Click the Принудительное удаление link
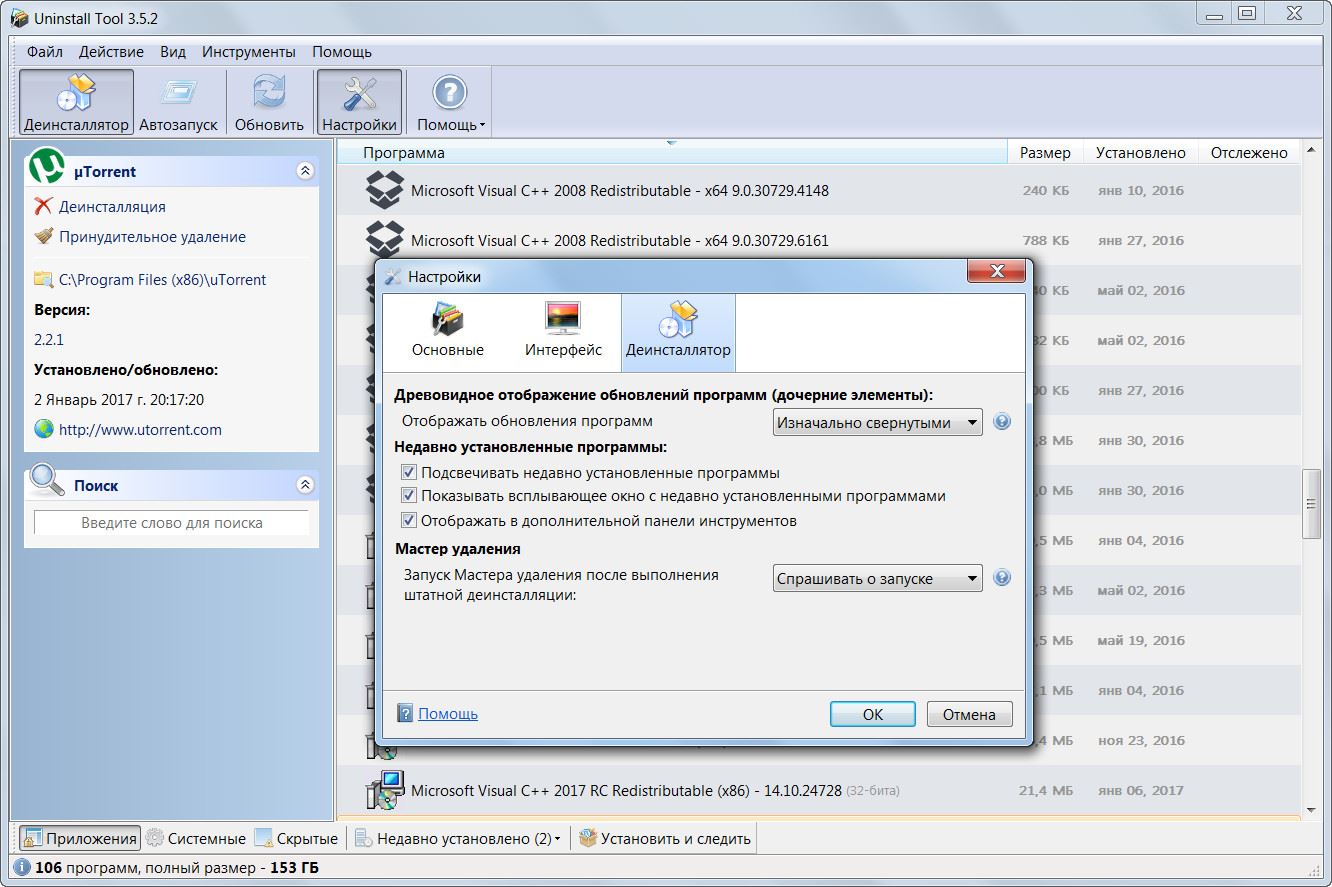1332x887 pixels. coord(152,237)
